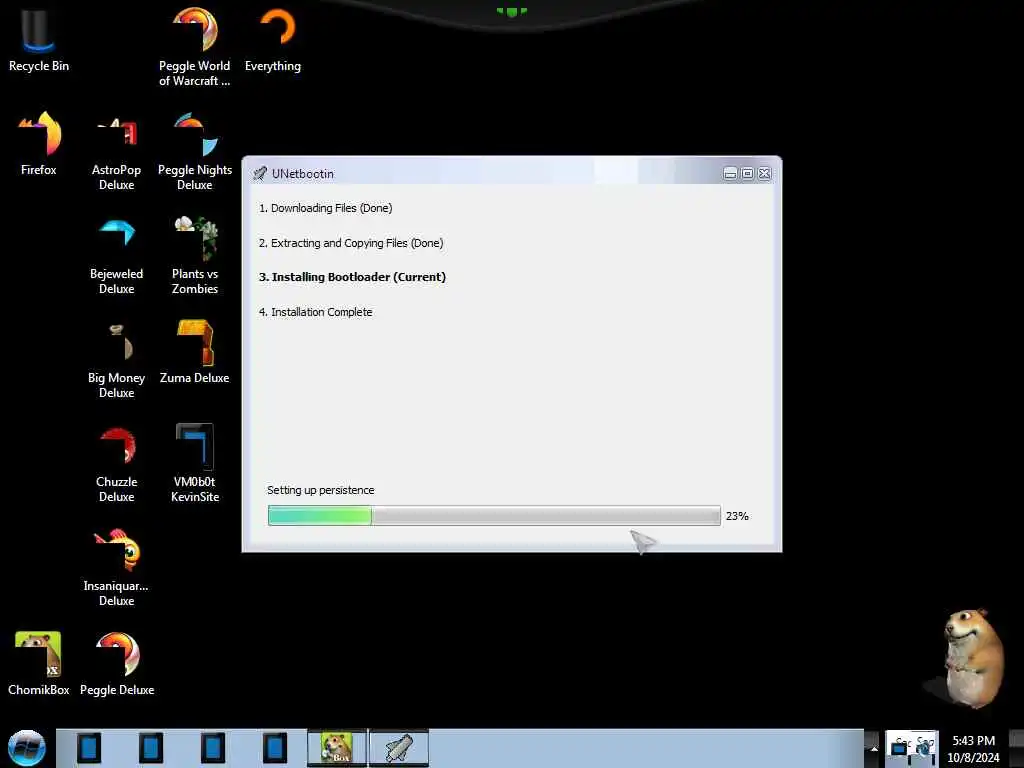Image resolution: width=1024 pixels, height=768 pixels.
Task: Select the Zuma Deluxe desktop icon
Action: [x=195, y=353]
